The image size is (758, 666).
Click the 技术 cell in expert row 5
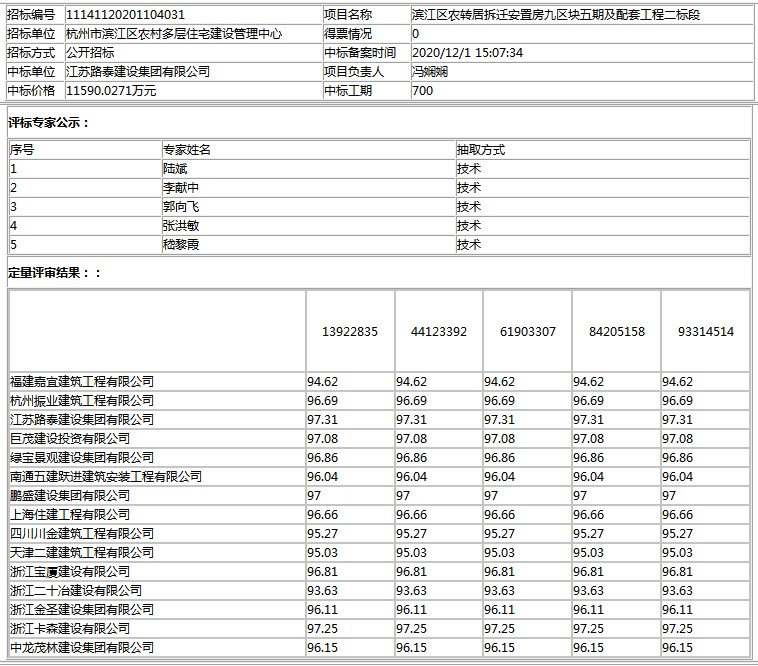tap(469, 245)
